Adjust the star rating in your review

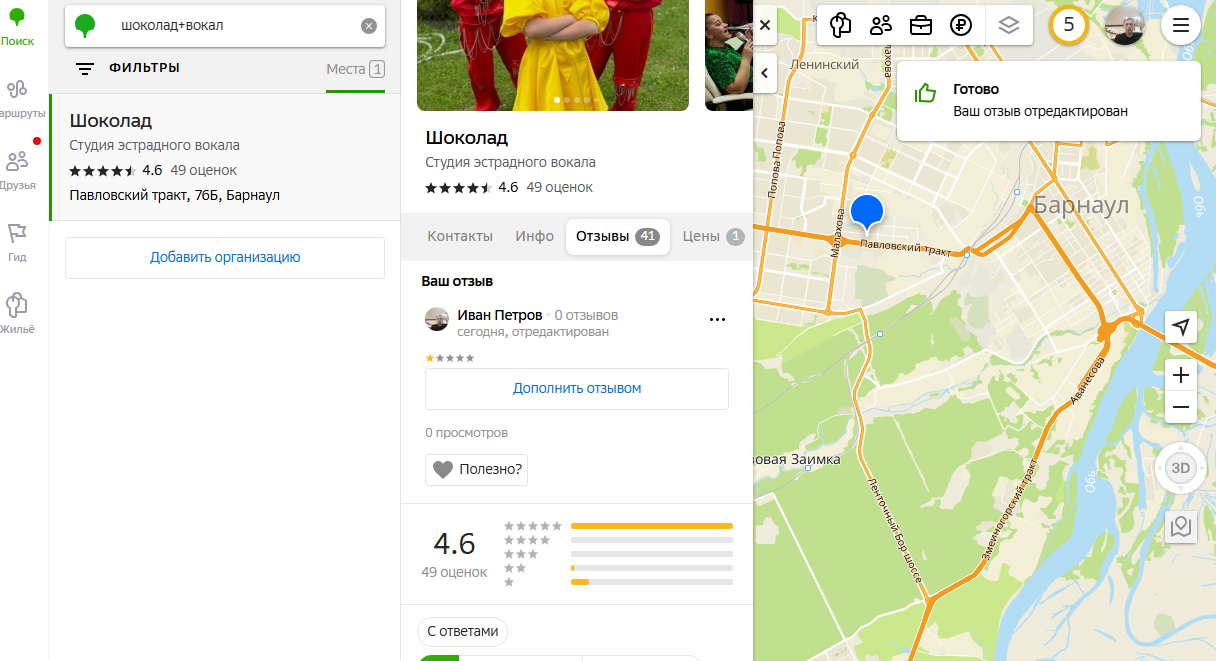pyautogui.click(x=450, y=357)
